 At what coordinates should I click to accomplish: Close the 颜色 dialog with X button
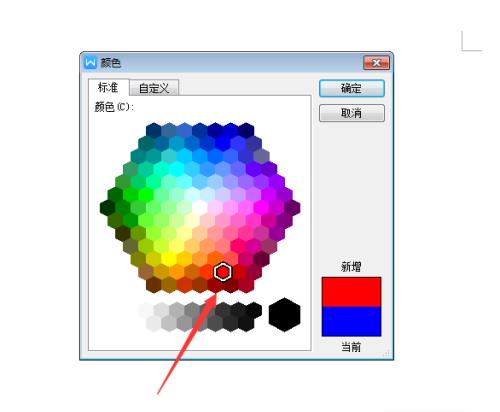pos(376,63)
